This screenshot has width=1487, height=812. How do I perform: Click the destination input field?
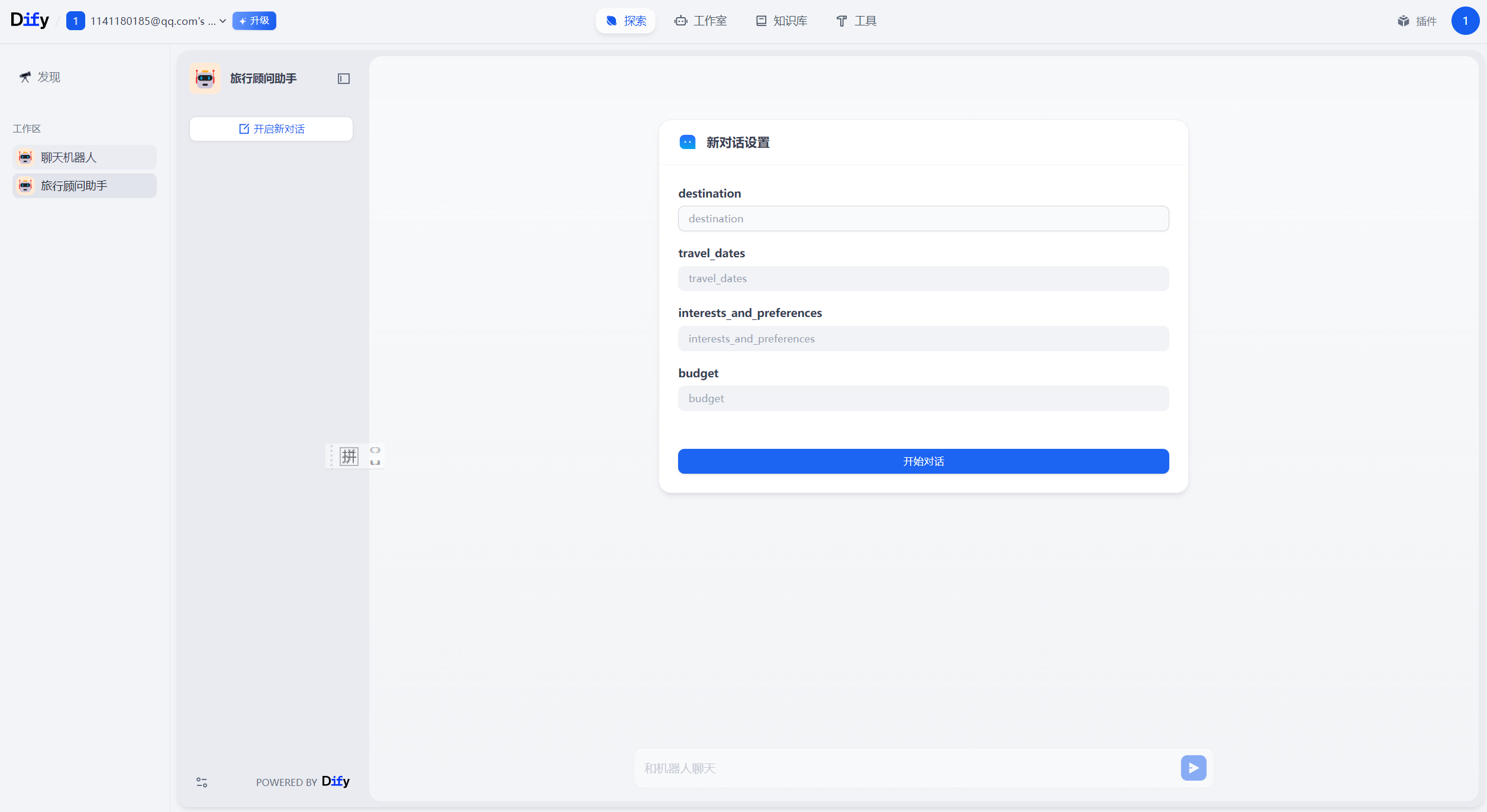click(x=923, y=219)
